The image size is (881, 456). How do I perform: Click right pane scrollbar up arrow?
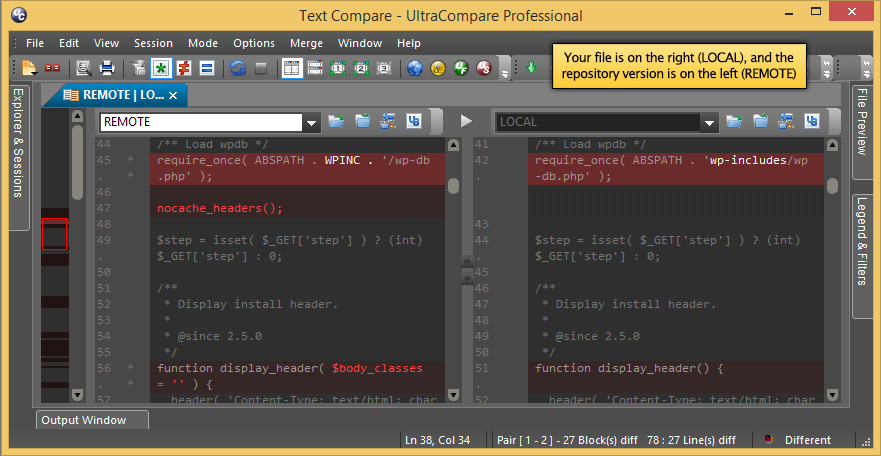(x=833, y=145)
